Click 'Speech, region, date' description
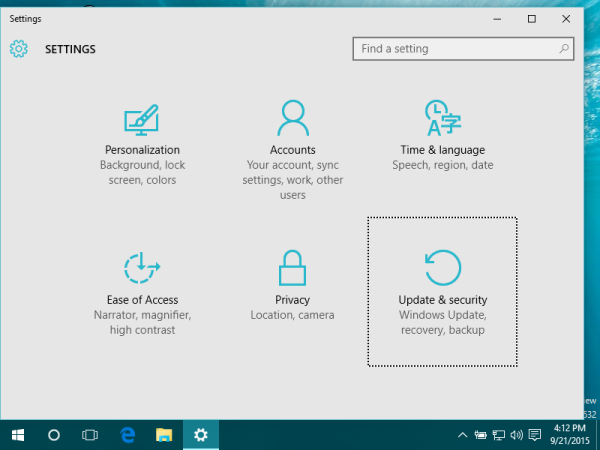The image size is (600, 450). click(x=443, y=165)
